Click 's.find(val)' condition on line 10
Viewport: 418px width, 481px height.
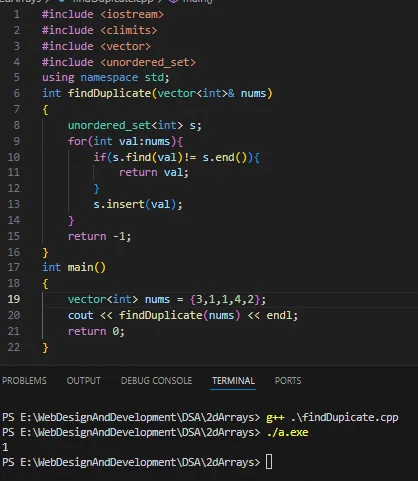pos(148,157)
